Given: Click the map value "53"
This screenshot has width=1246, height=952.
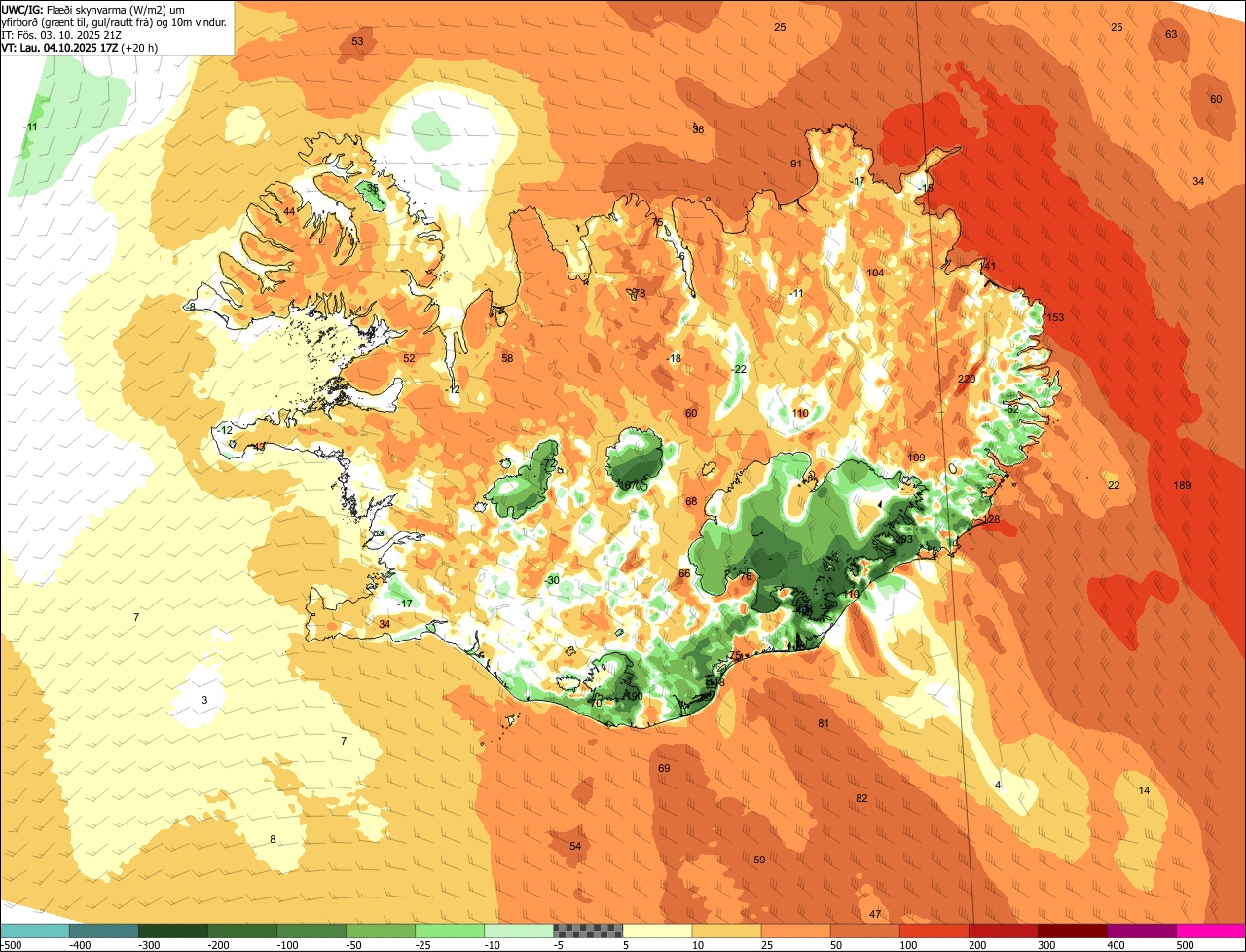Looking at the screenshot, I should [x=357, y=41].
